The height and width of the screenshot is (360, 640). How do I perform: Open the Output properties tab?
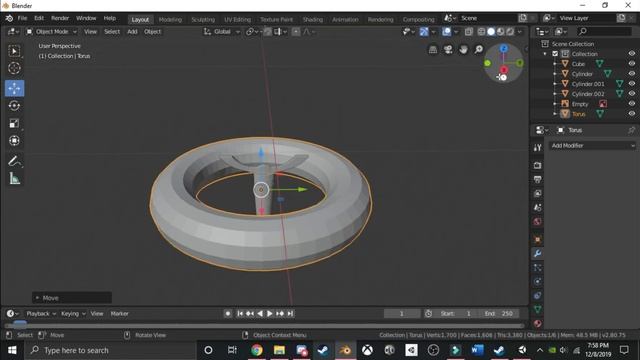(x=538, y=179)
